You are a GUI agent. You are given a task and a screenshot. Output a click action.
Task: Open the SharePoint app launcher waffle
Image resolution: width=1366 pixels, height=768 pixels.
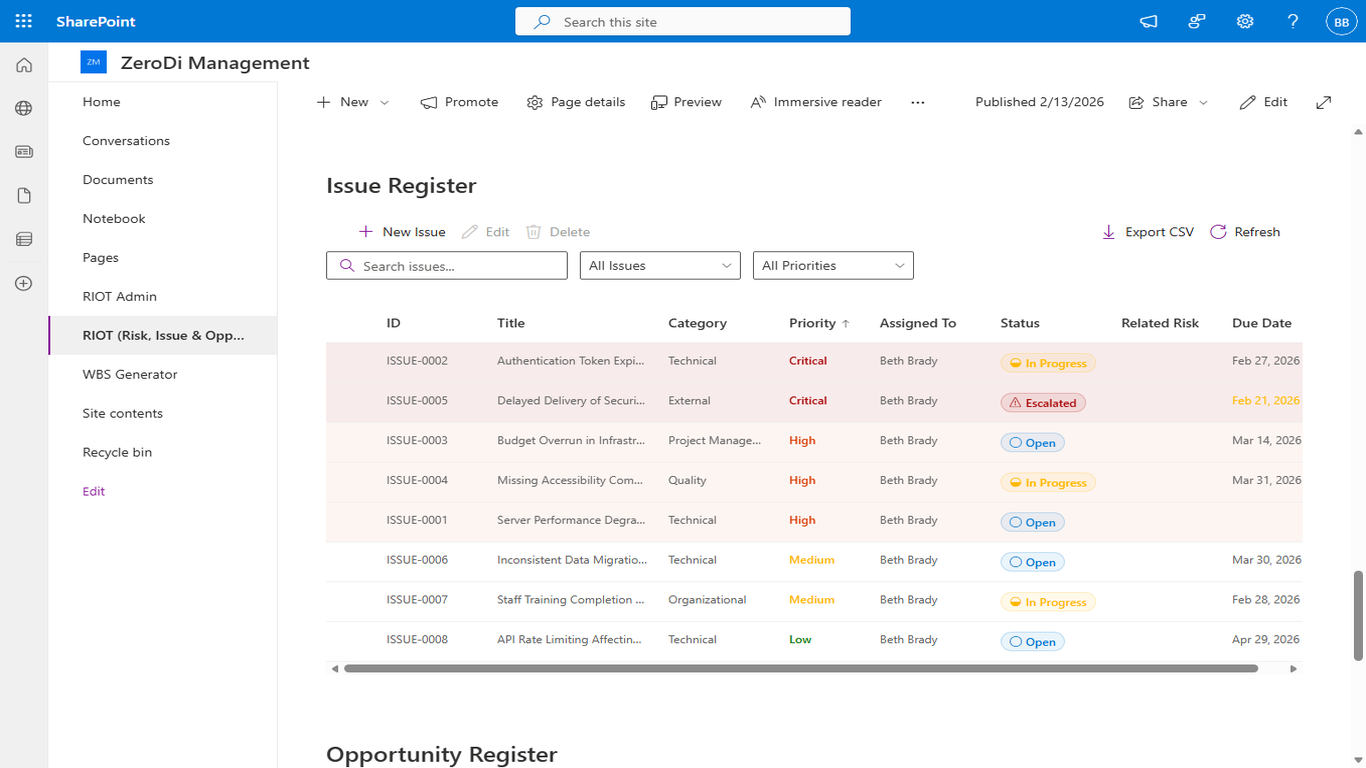23,20
